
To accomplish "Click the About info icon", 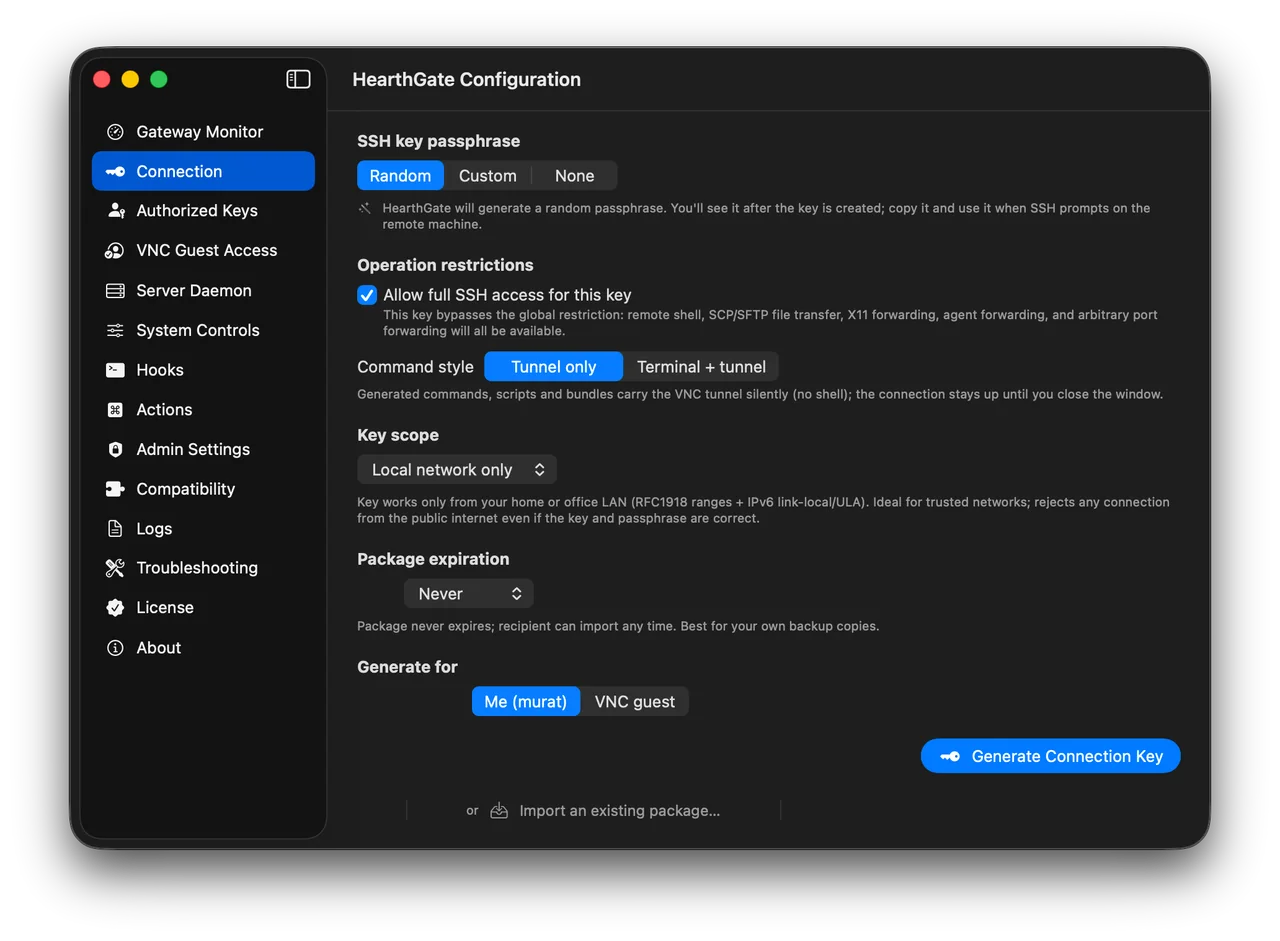I will (115, 648).
